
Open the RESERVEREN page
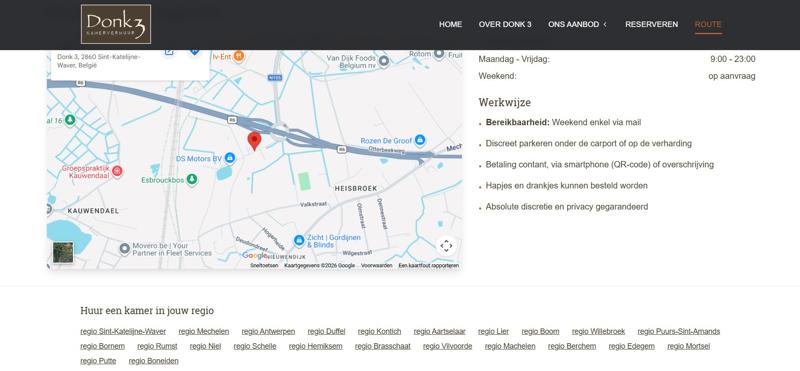point(652,24)
